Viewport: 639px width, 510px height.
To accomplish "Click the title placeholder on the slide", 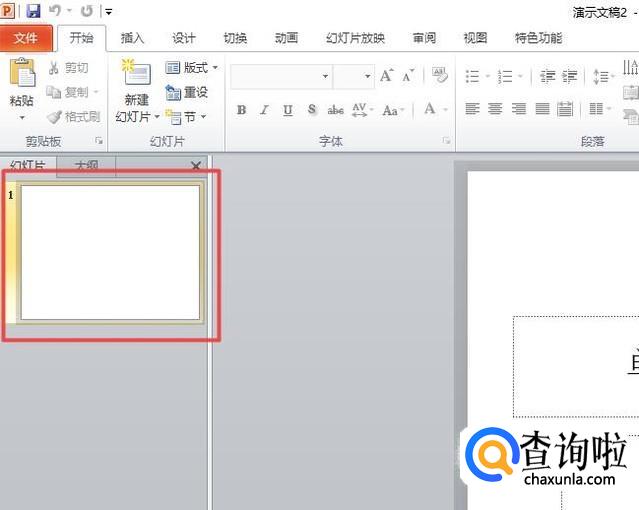I will pyautogui.click(x=576, y=366).
